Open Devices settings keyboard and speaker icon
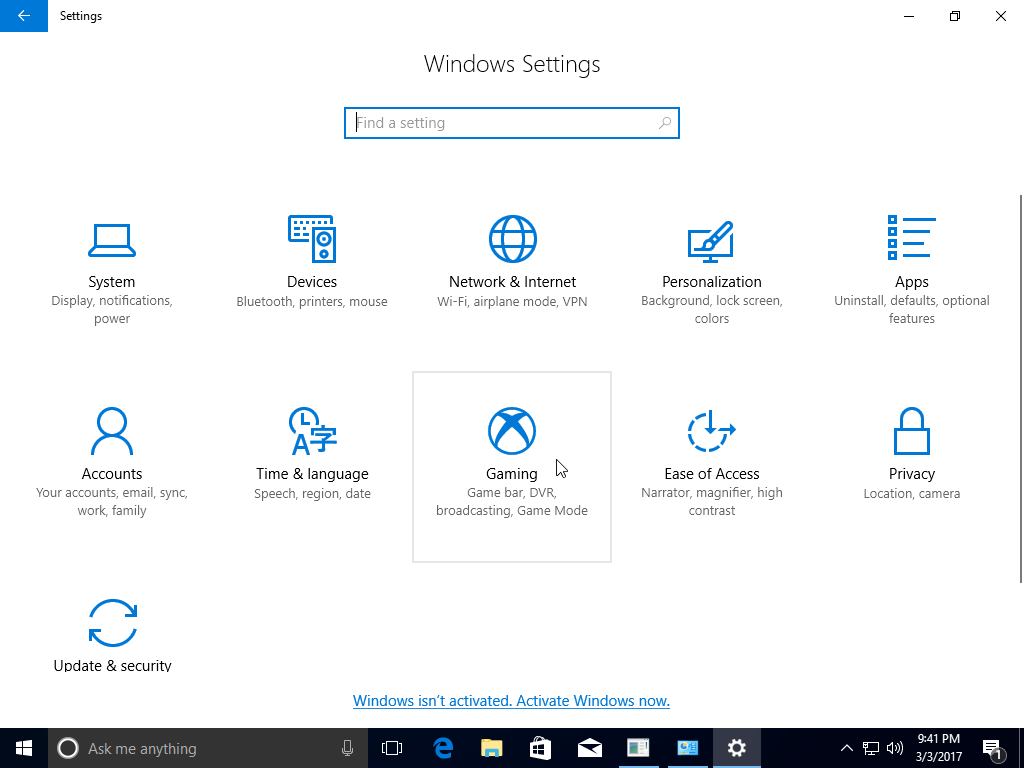The height and width of the screenshot is (768, 1024). coord(312,239)
